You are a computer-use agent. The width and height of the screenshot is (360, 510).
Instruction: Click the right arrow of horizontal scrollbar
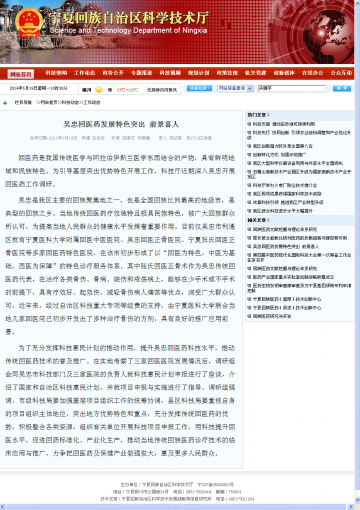click(x=351, y=507)
